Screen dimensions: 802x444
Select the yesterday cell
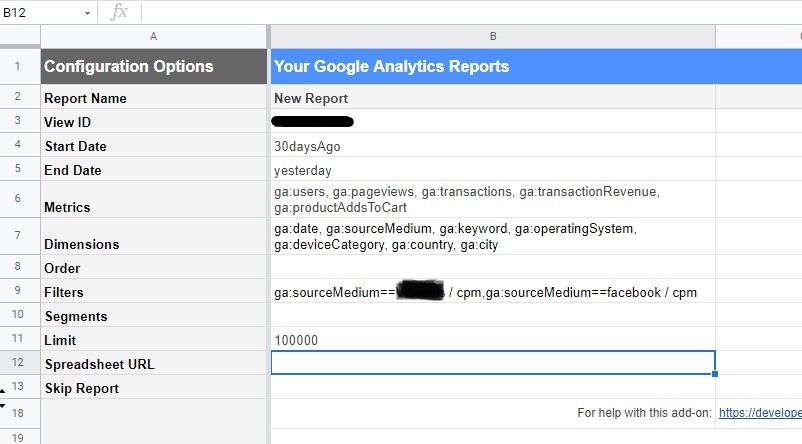click(493, 169)
